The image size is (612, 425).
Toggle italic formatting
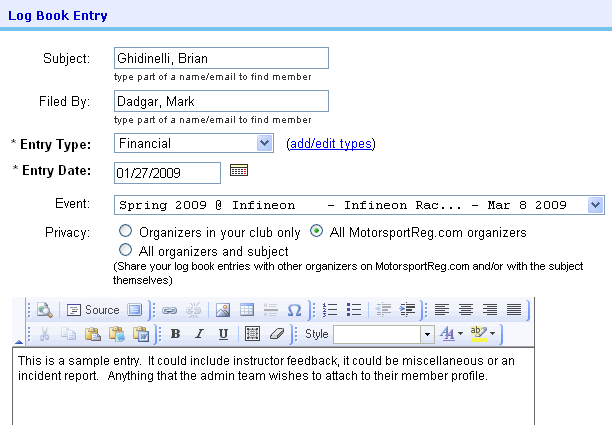coord(199,334)
